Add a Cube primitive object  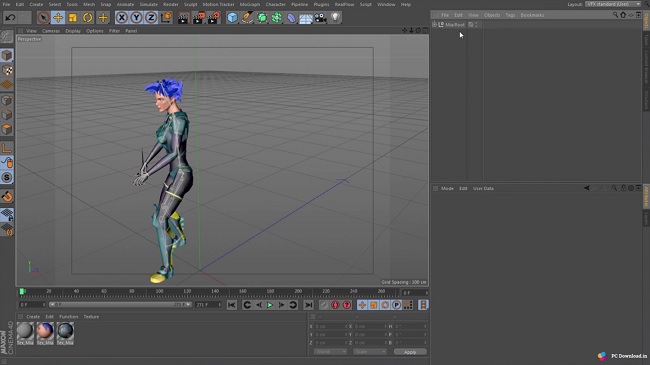233,17
